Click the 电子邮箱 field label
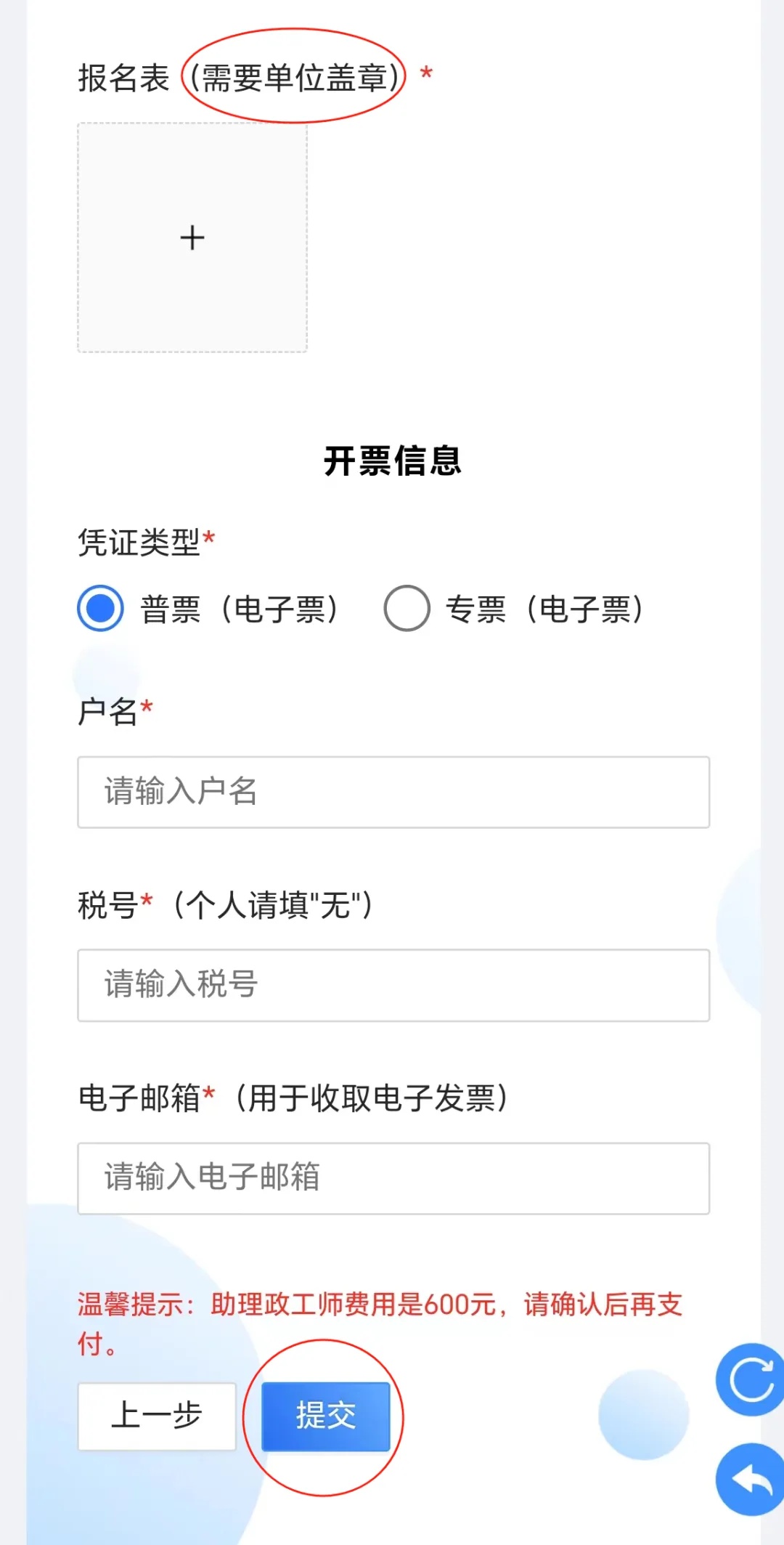This screenshot has width=784, height=1545. click(x=139, y=1098)
